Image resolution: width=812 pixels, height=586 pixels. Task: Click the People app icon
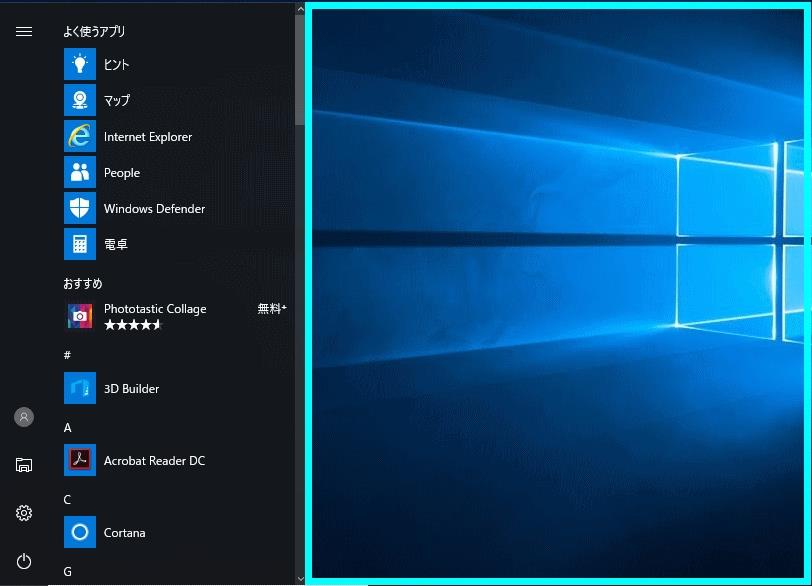tap(80, 172)
